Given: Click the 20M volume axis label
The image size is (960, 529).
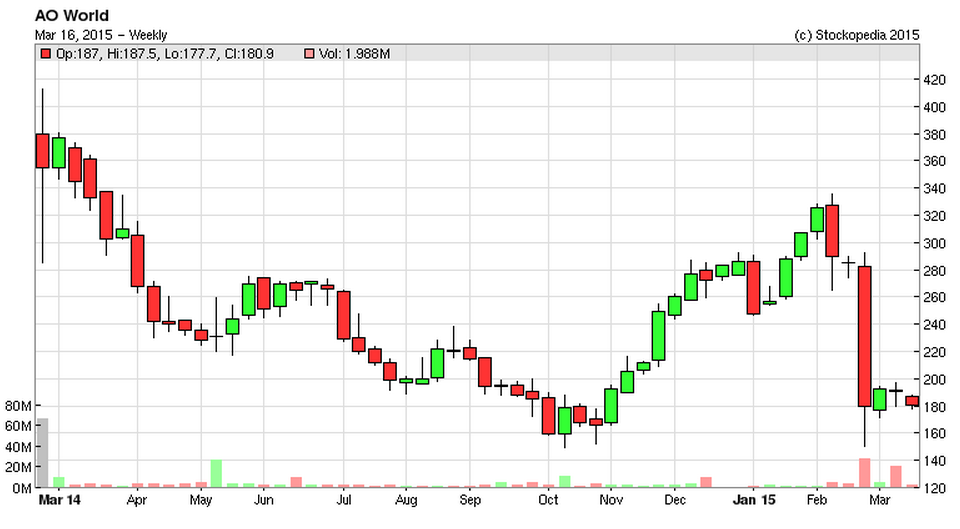Looking at the screenshot, I should pos(18,467).
